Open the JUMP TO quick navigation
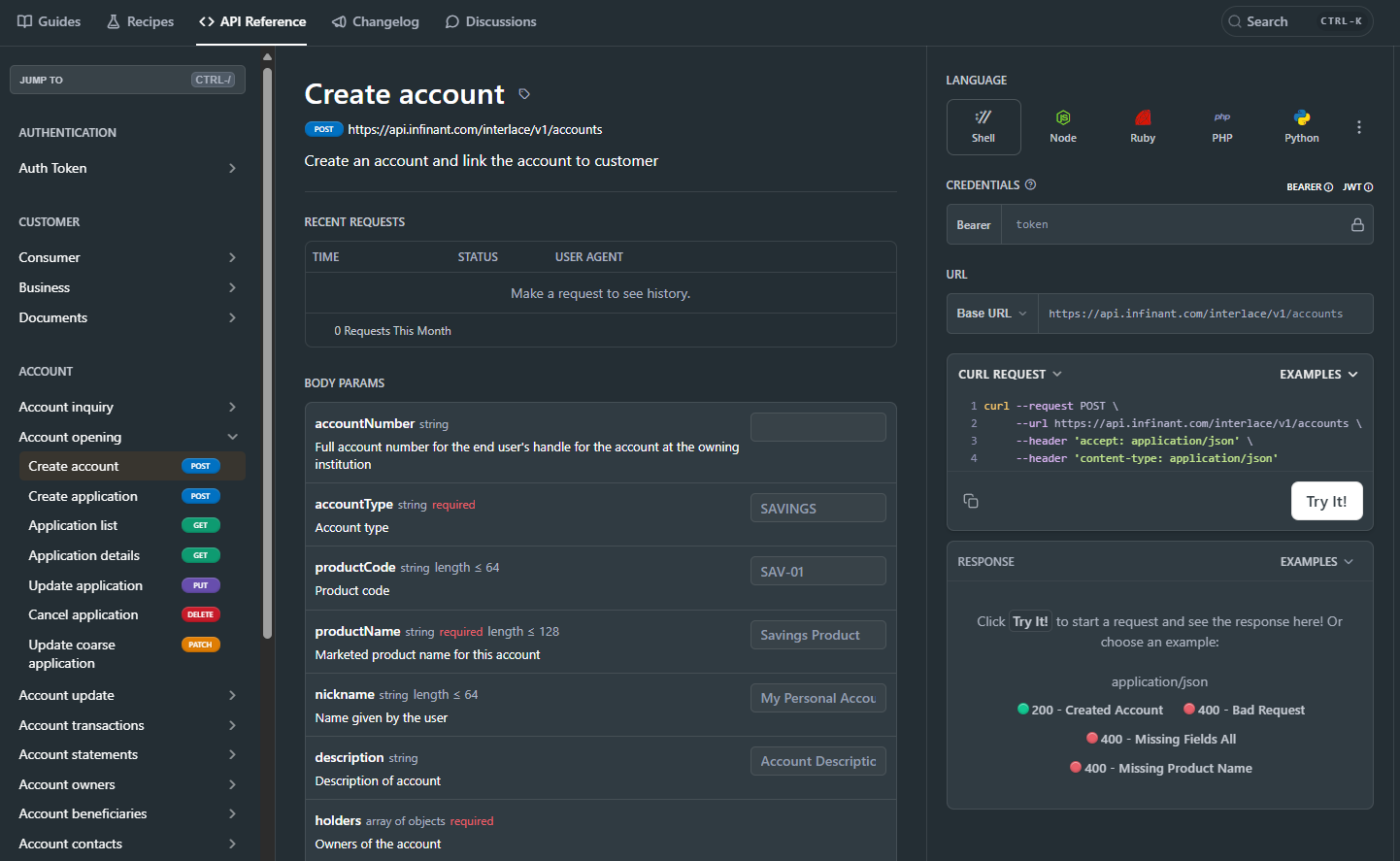The image size is (1400, 861). [127, 80]
